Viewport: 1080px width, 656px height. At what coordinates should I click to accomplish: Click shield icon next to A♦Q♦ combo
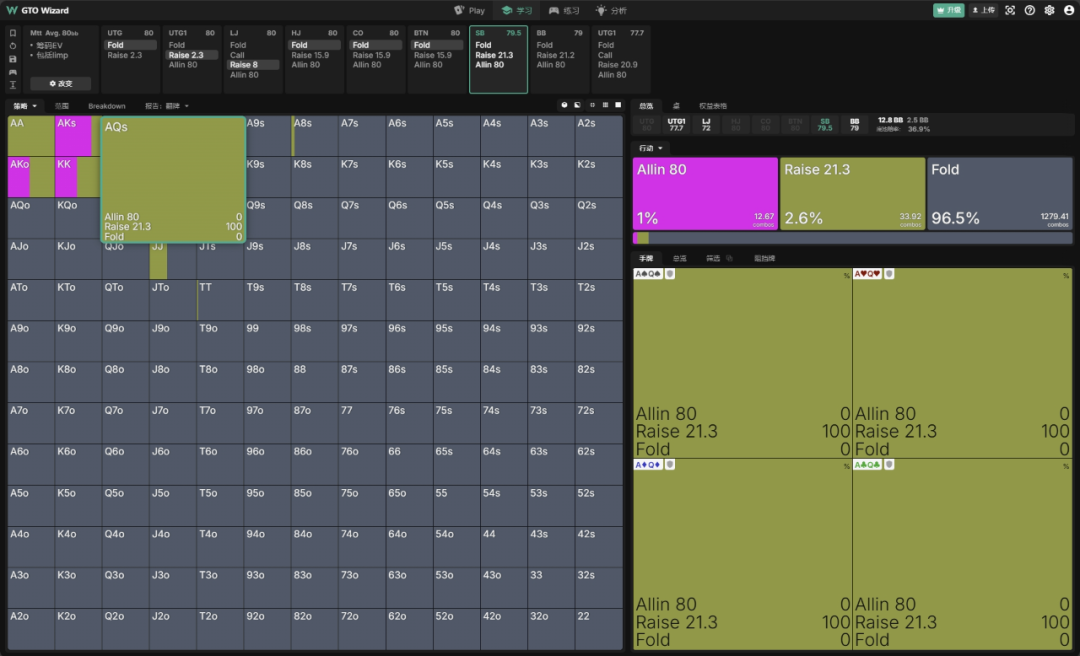(x=669, y=464)
